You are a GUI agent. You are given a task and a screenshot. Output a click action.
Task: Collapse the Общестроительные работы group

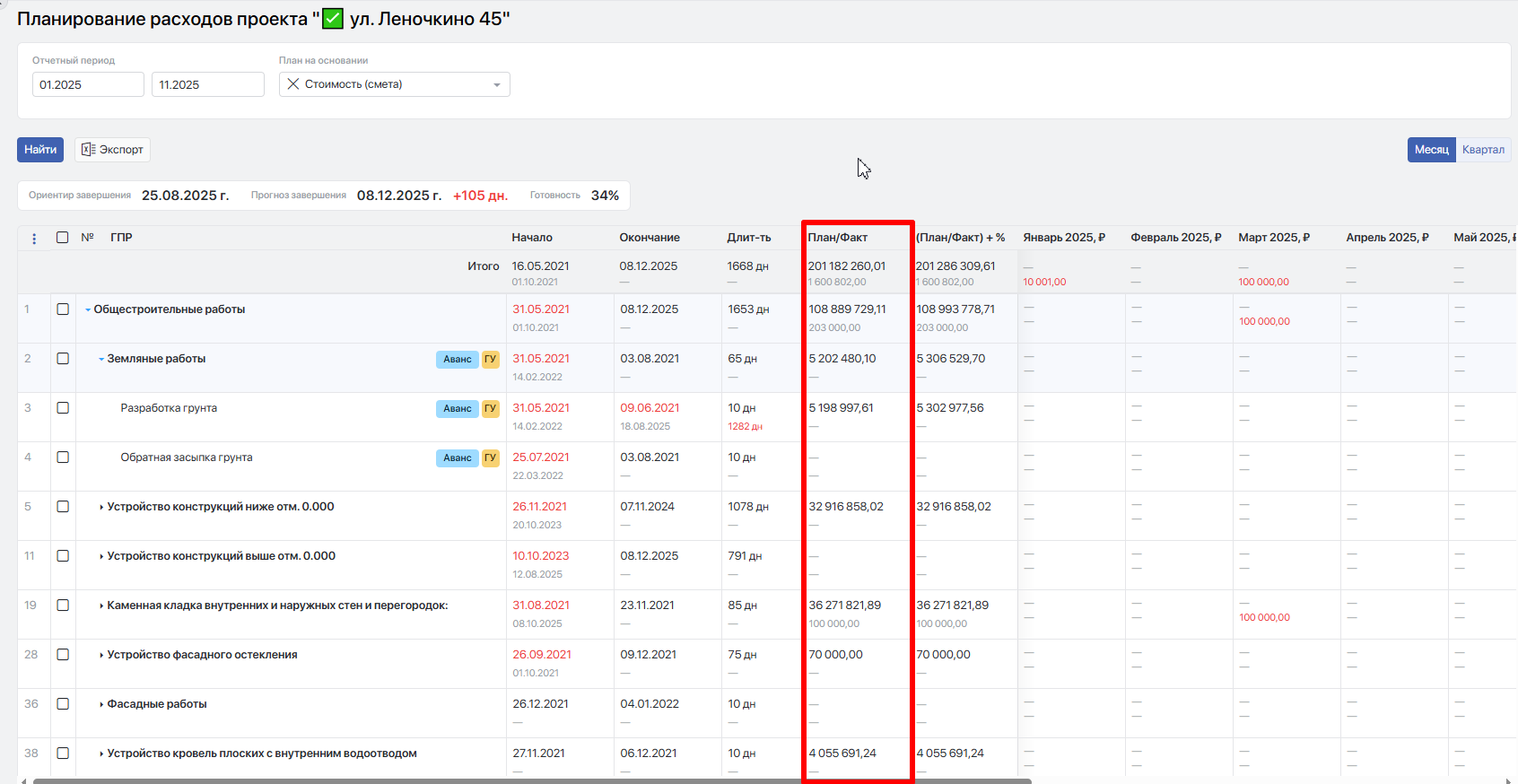pyautogui.click(x=88, y=310)
